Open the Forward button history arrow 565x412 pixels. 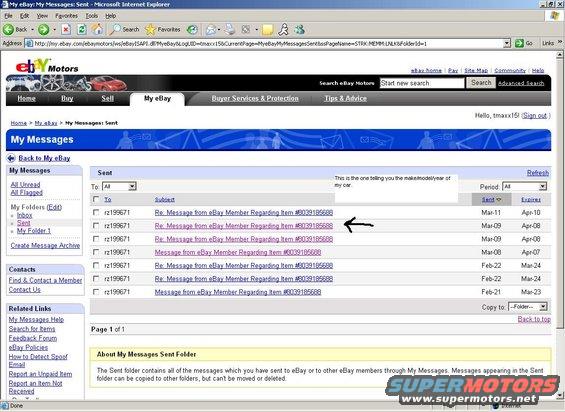point(54,30)
